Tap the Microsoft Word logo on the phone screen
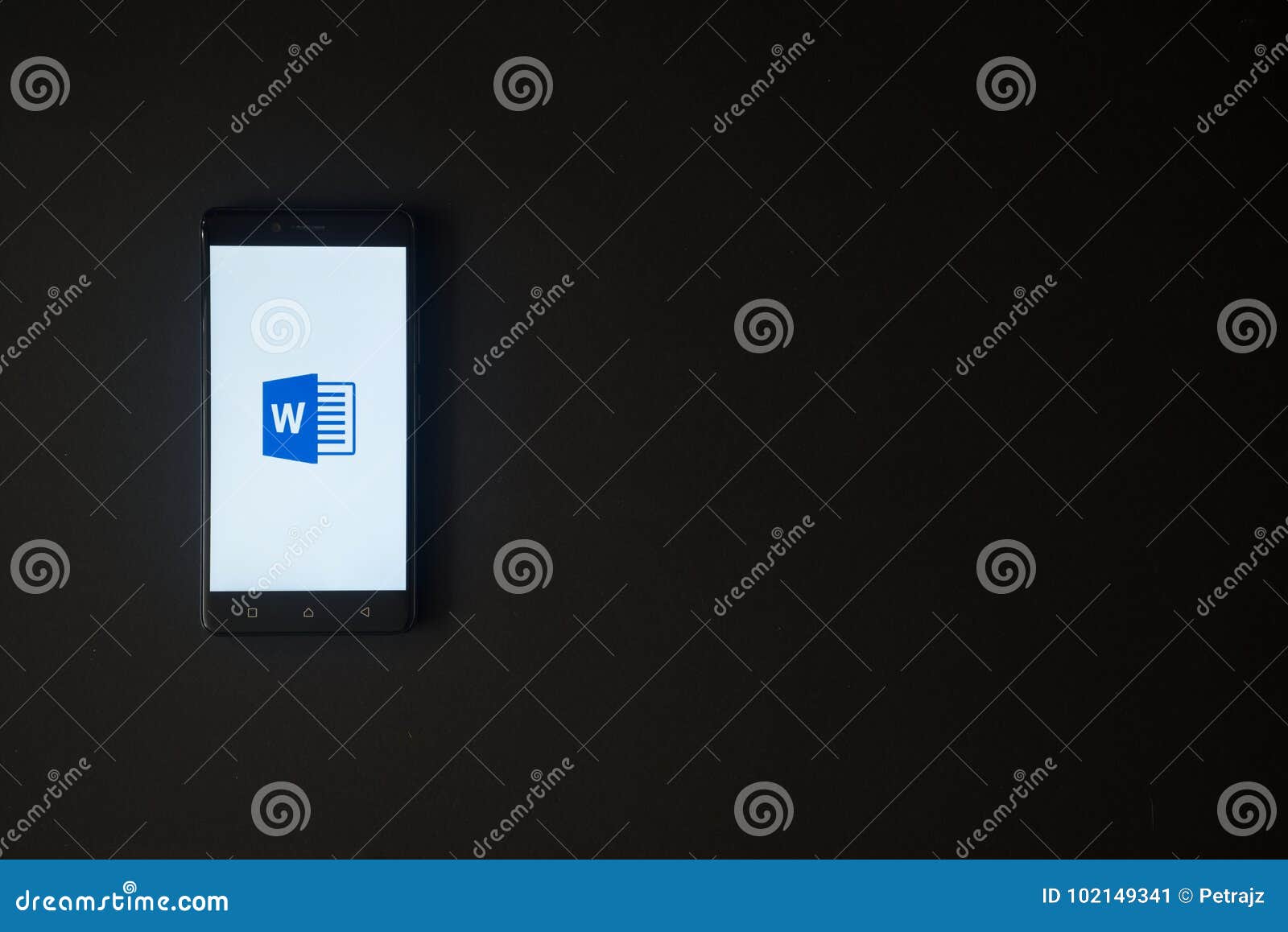1288x932 pixels. pyautogui.click(x=308, y=418)
